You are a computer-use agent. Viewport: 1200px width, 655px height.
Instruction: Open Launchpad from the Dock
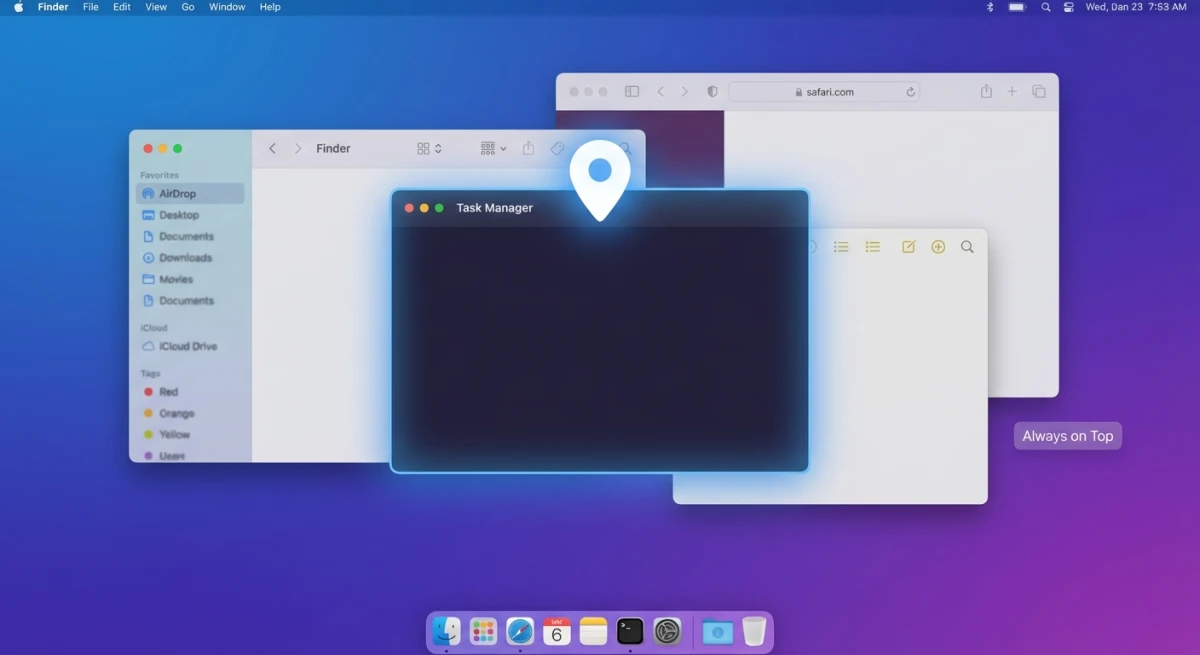(483, 631)
